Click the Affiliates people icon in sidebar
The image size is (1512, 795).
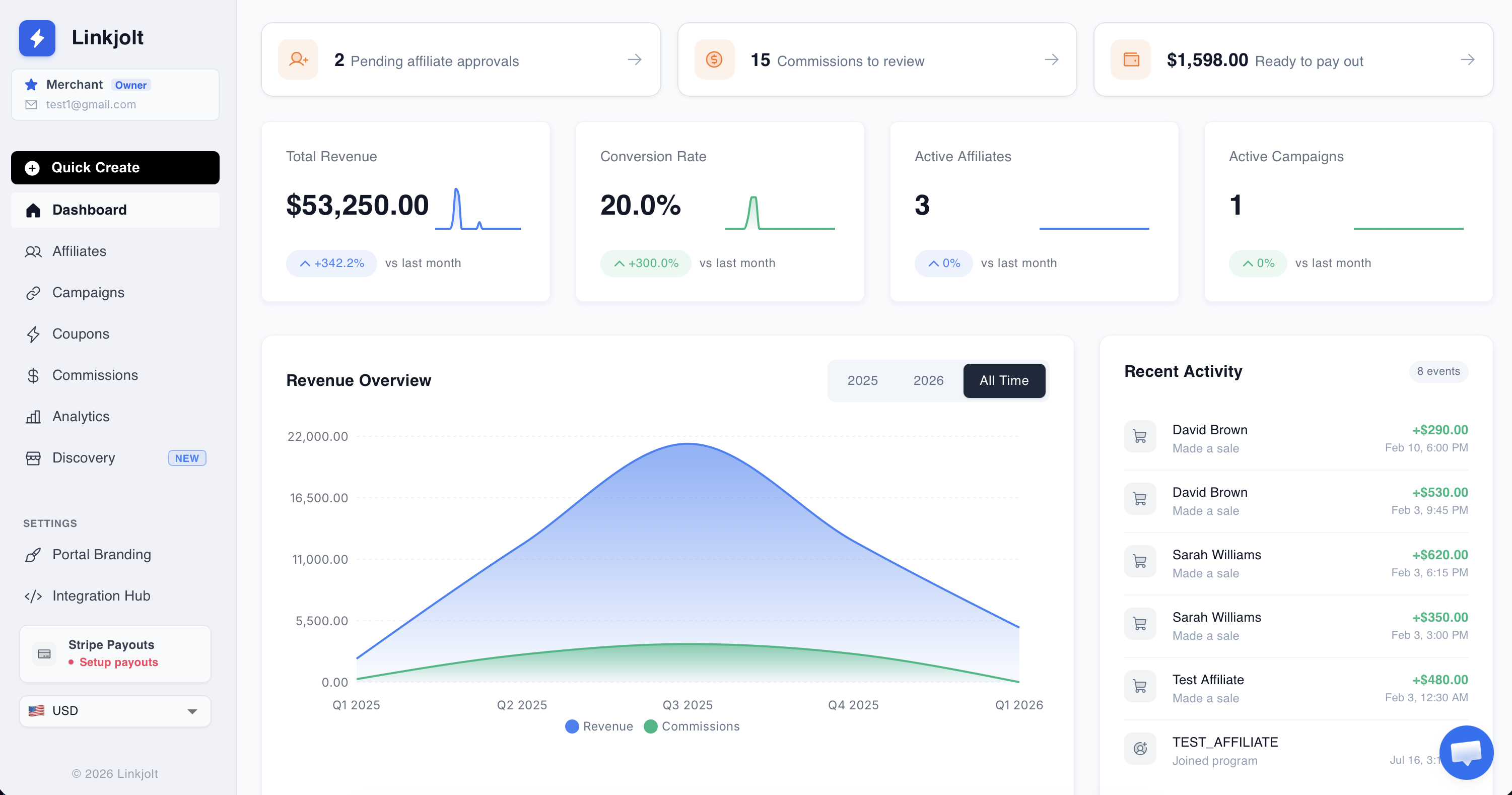click(33, 252)
